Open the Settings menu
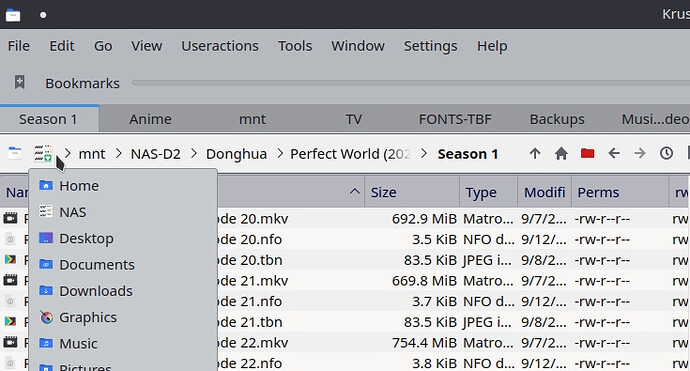690x371 pixels. point(430,46)
